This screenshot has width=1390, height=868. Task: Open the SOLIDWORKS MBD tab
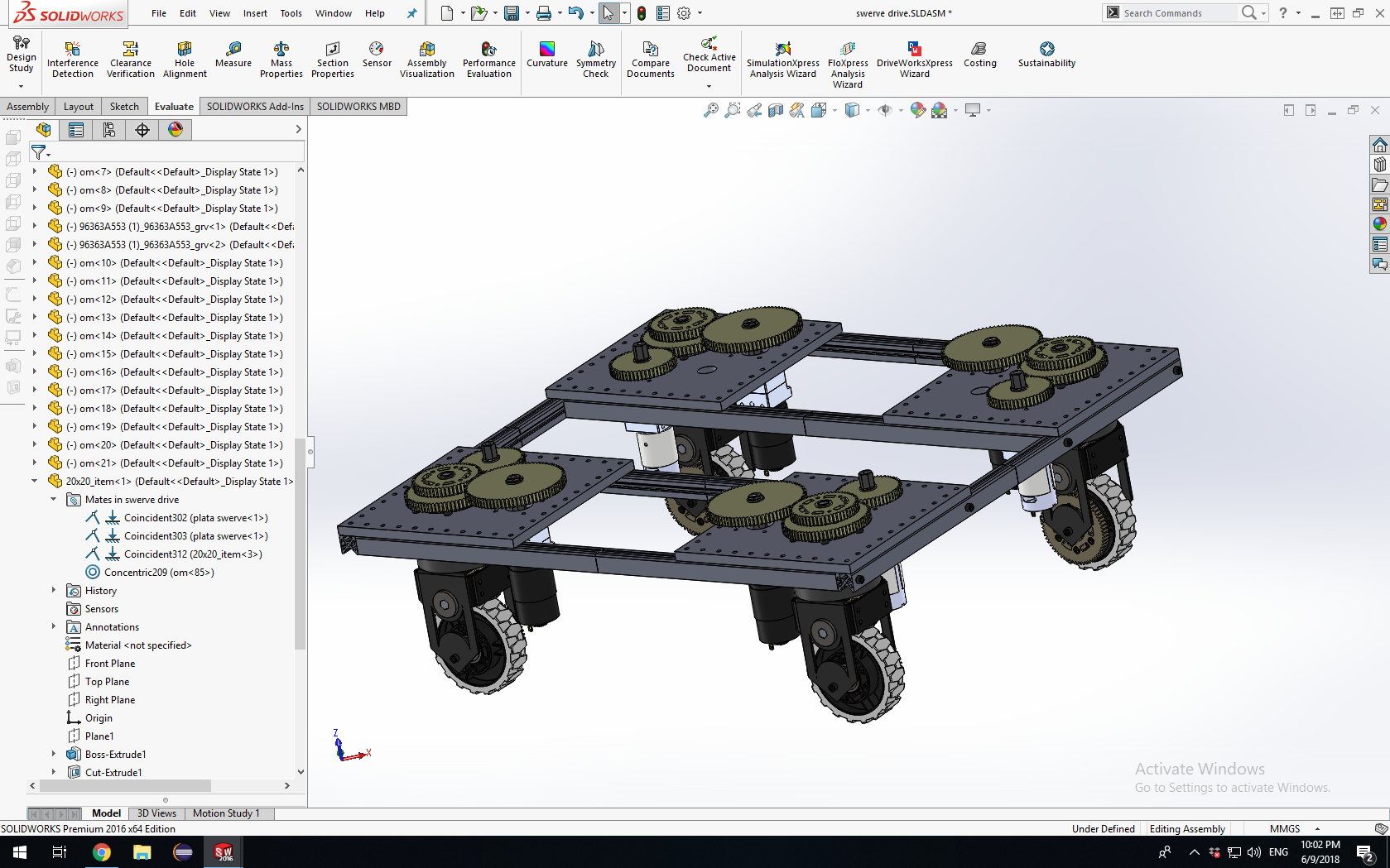(358, 107)
